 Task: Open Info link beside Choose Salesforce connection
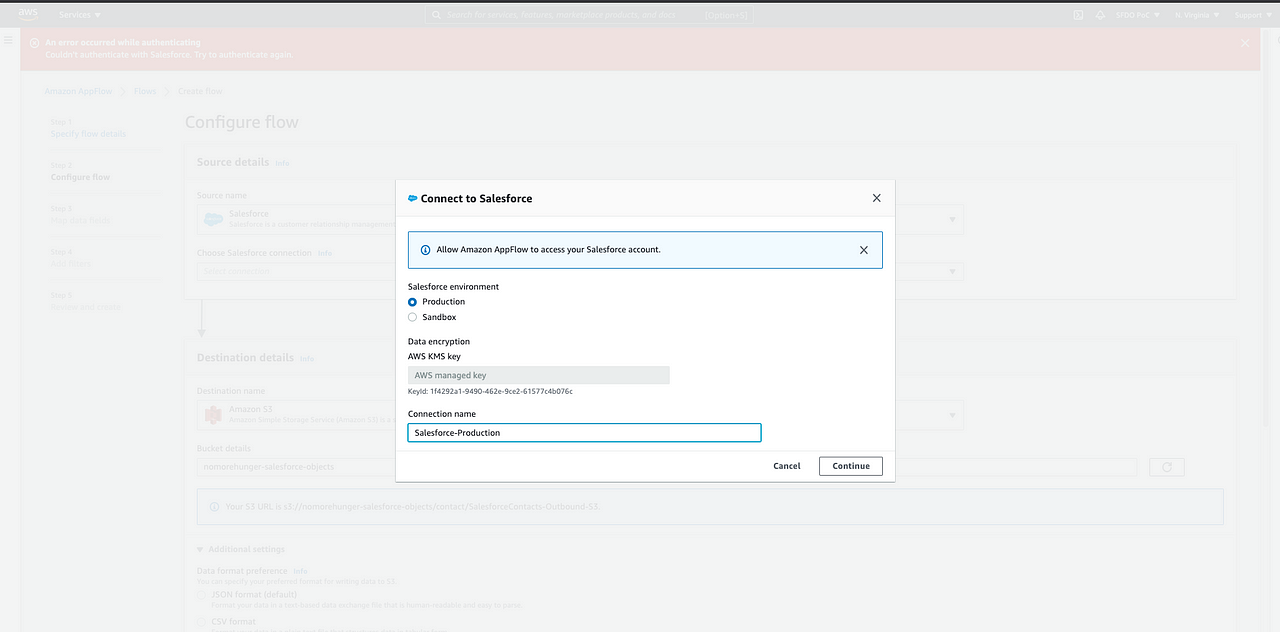325,253
